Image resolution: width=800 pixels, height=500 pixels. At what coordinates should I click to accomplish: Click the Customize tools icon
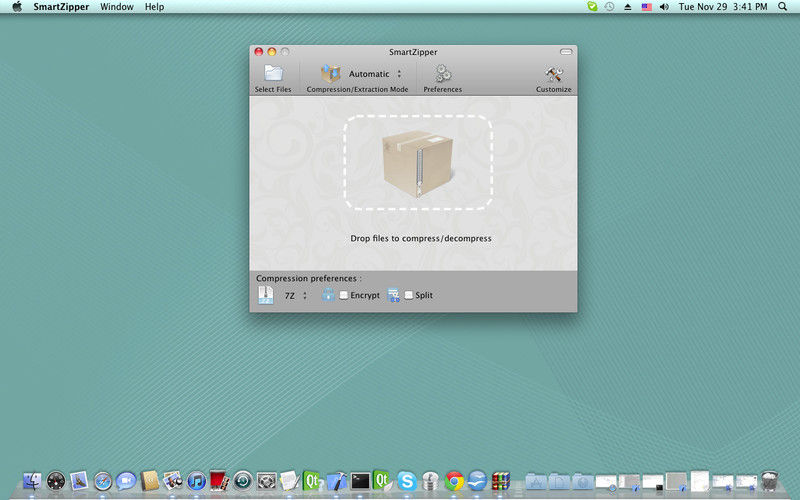coord(554,74)
